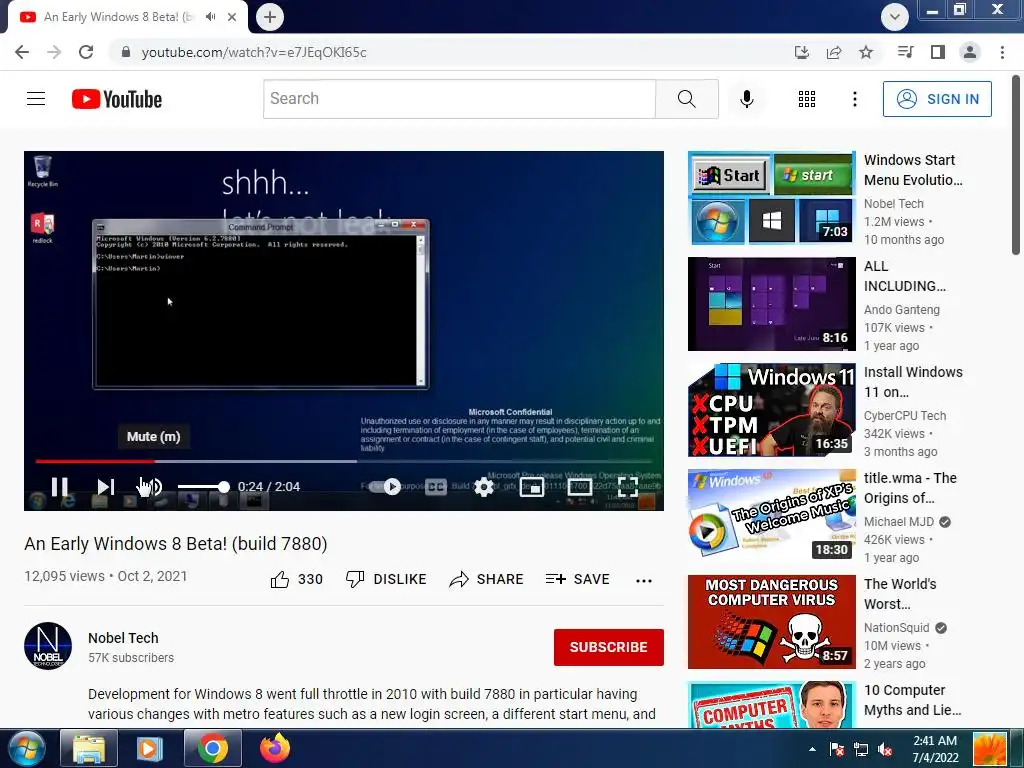
Task: Install/download page icon in address bar
Action: tap(801, 52)
